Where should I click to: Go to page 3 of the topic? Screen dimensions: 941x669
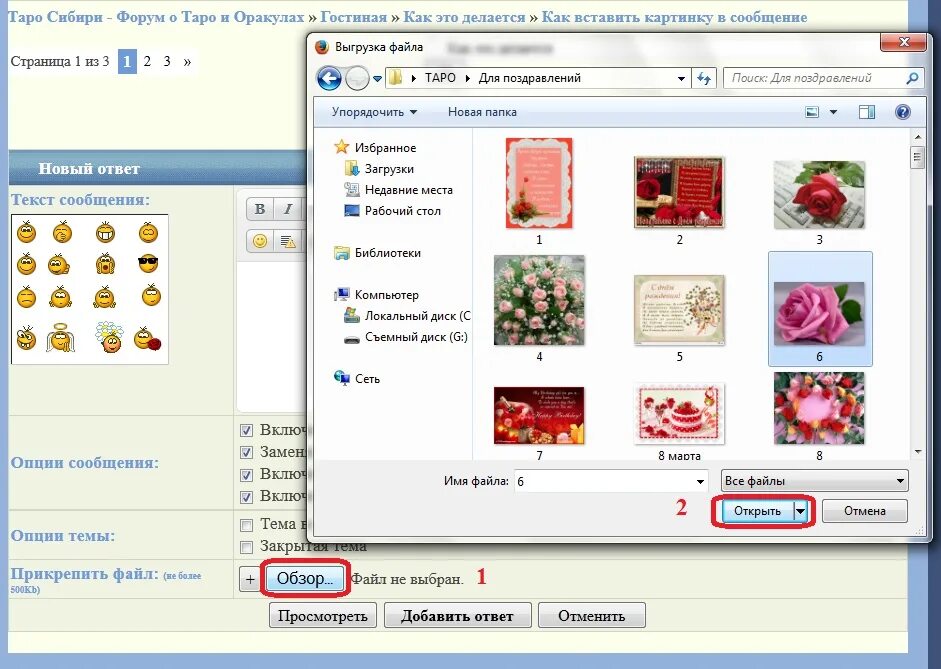pyautogui.click(x=167, y=61)
